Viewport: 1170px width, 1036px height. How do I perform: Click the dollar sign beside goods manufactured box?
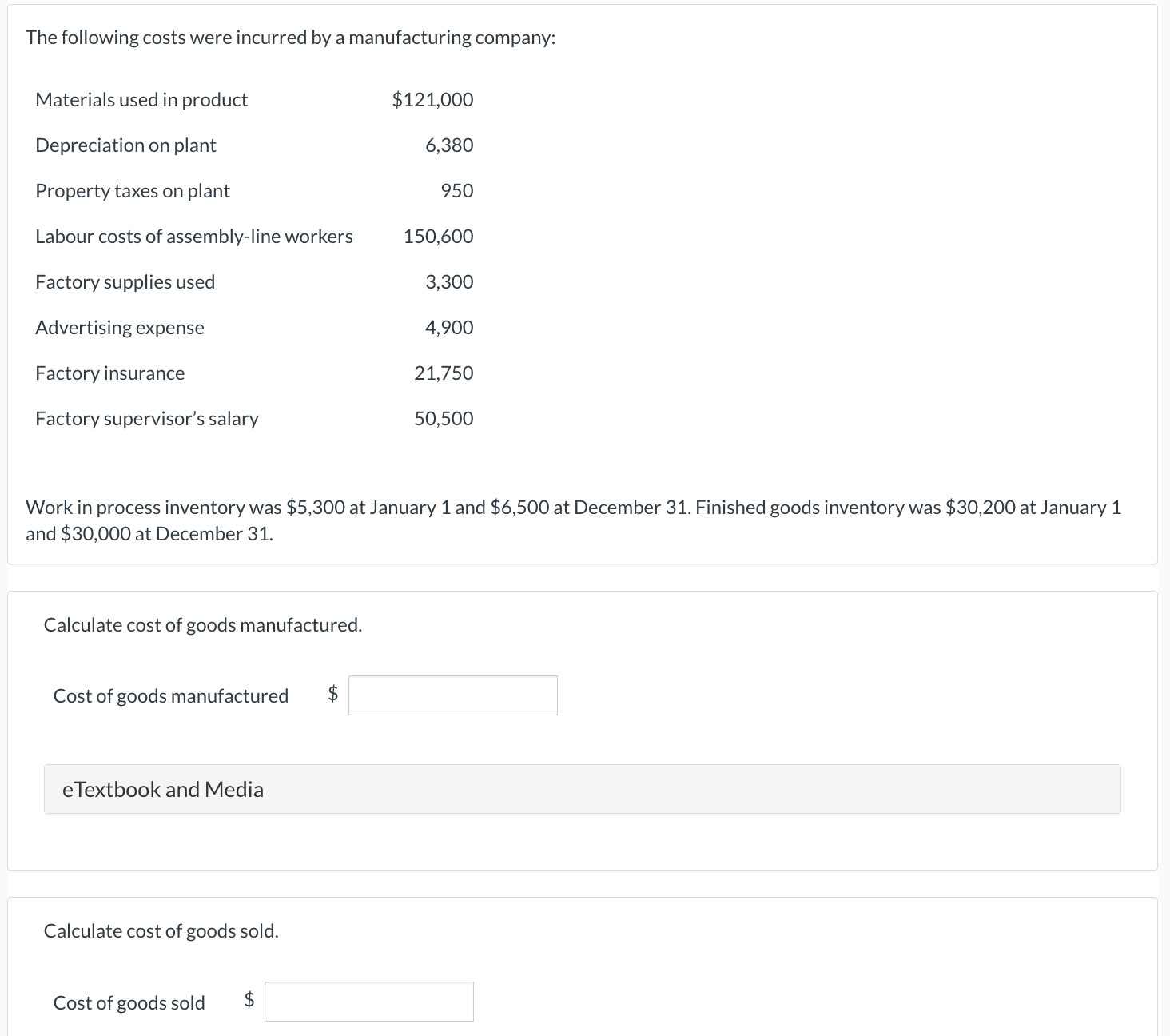(332, 695)
